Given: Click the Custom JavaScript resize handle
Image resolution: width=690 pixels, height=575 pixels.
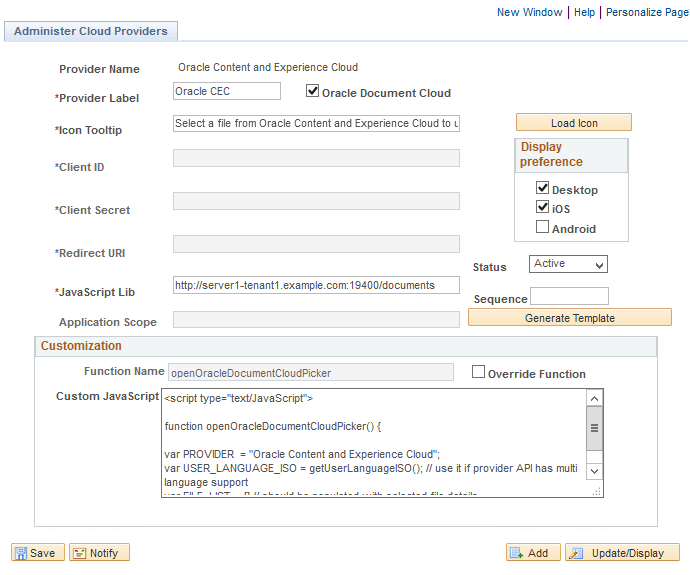Looking at the screenshot, I should (x=597, y=491).
